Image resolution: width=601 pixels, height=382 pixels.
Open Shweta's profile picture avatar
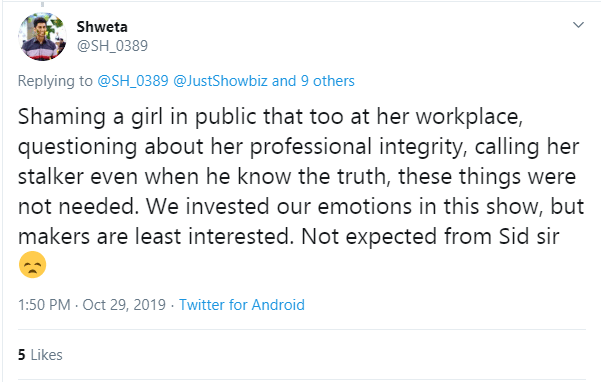coord(43,36)
